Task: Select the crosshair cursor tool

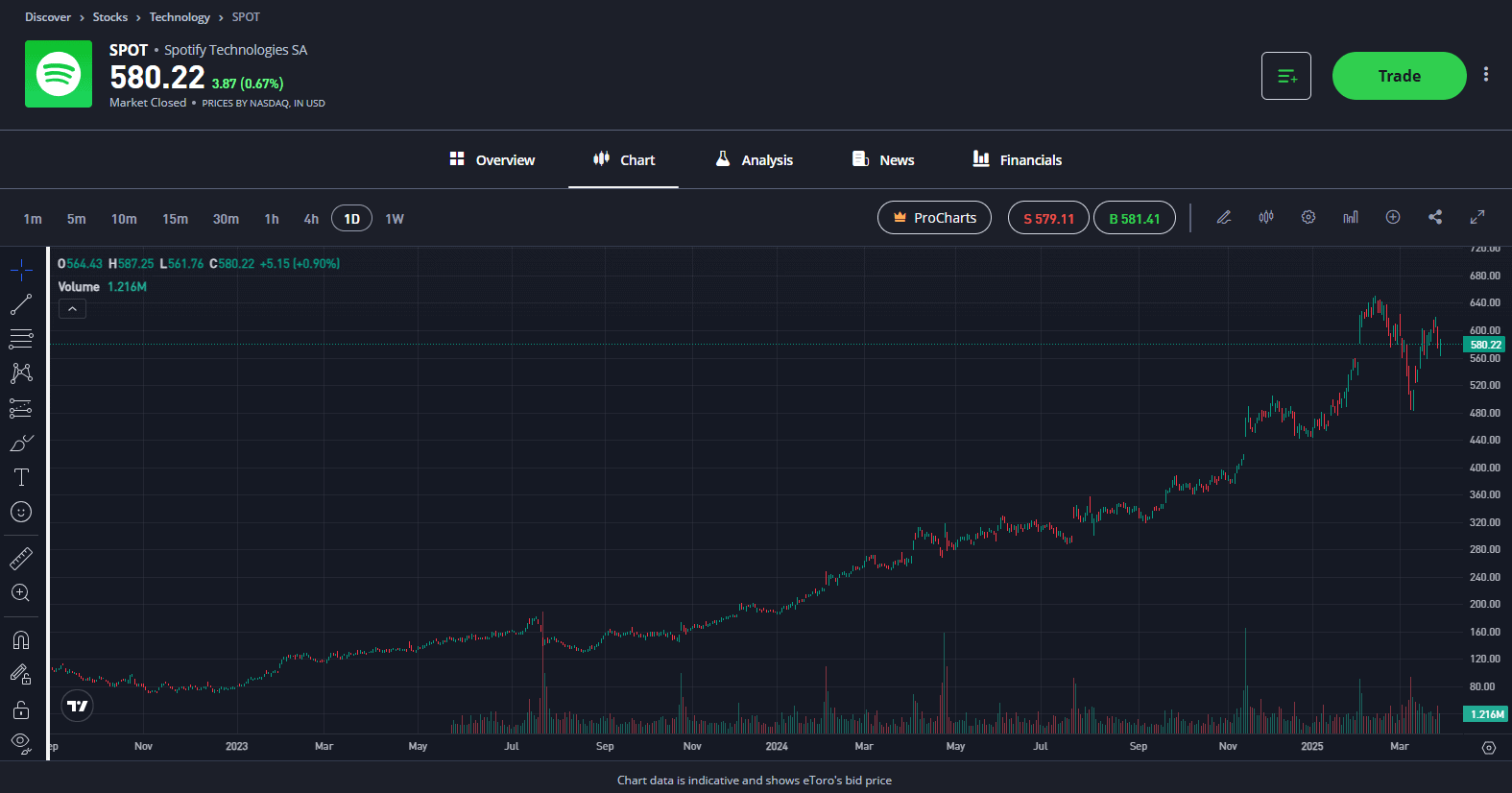Action: coord(21,271)
